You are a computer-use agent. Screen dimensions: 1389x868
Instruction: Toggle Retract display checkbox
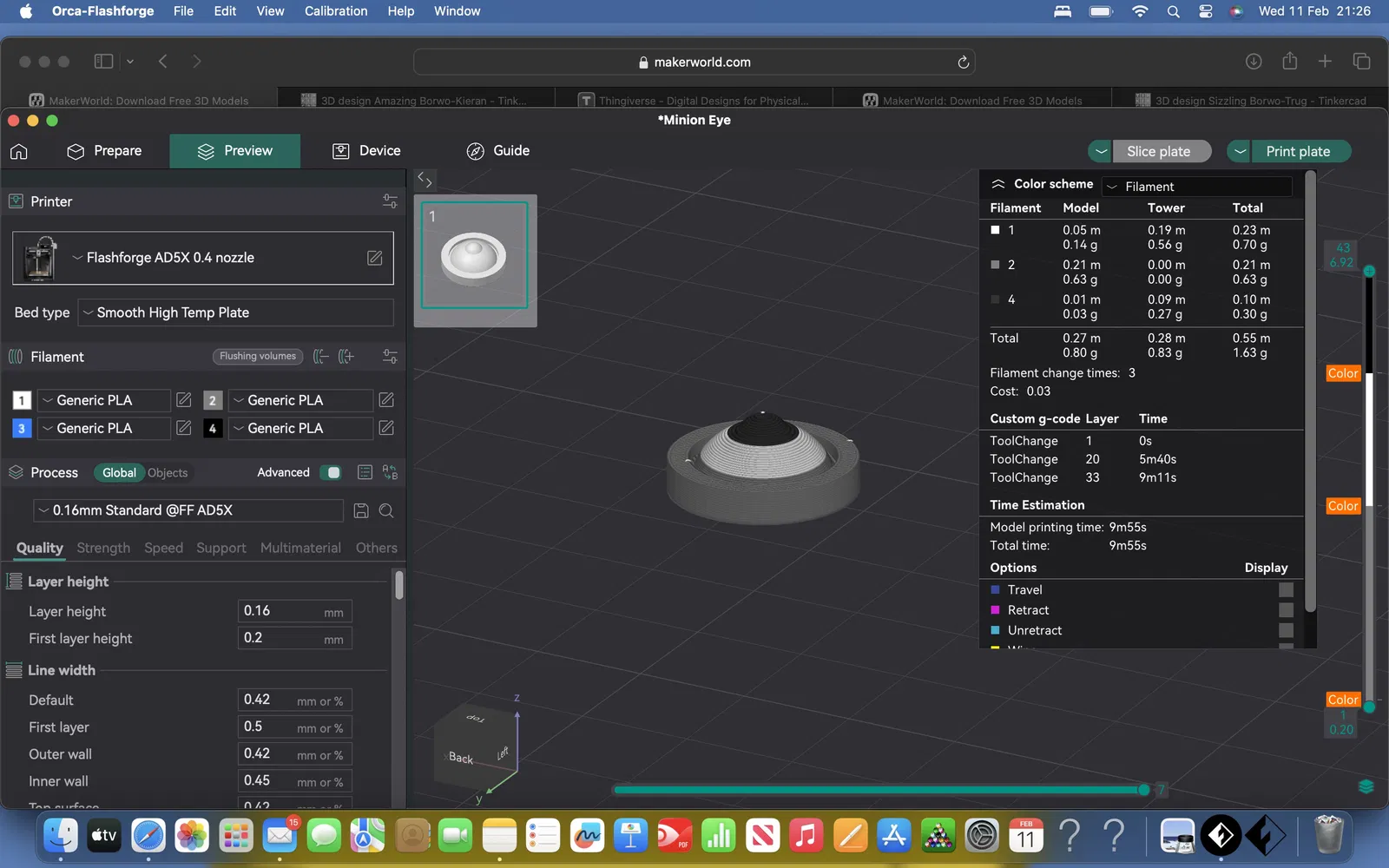click(x=1286, y=610)
